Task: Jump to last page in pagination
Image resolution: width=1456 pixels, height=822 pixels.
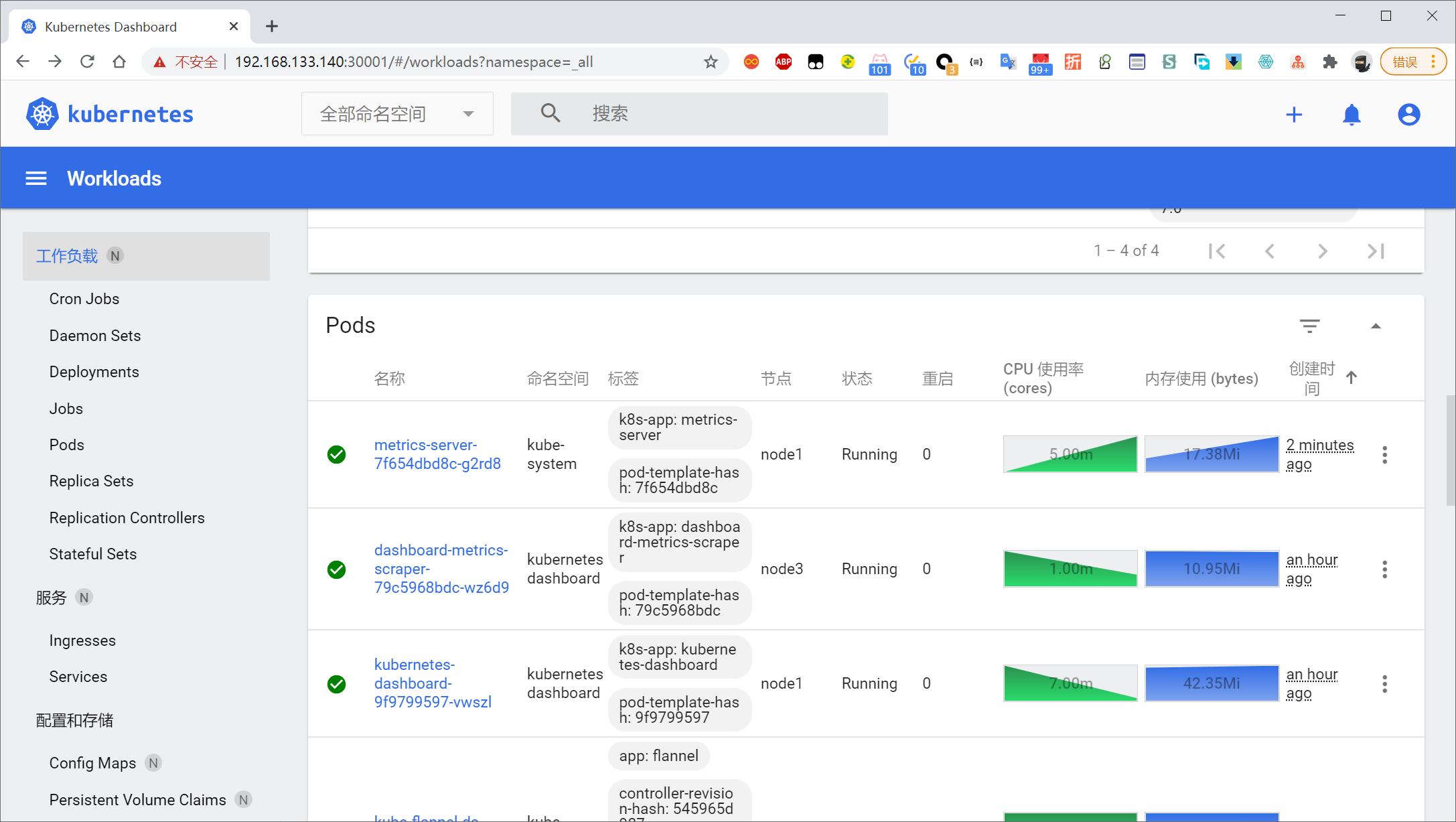Action: 1376,251
